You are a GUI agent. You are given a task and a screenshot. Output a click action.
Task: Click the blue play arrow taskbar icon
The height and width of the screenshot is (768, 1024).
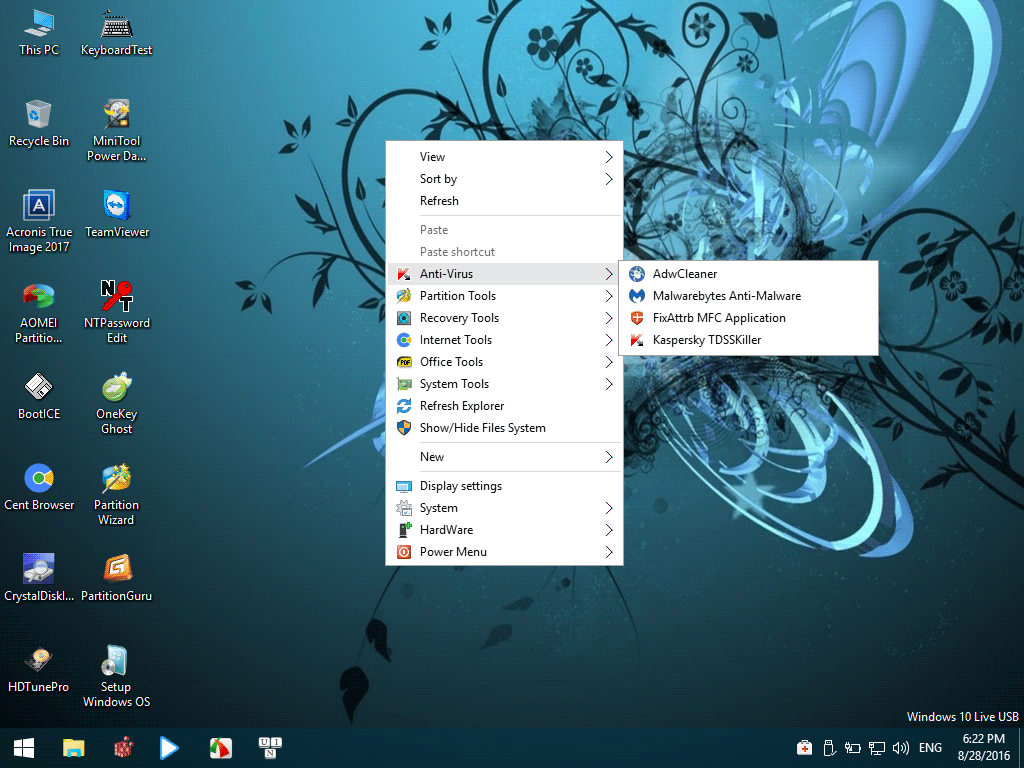coord(169,748)
